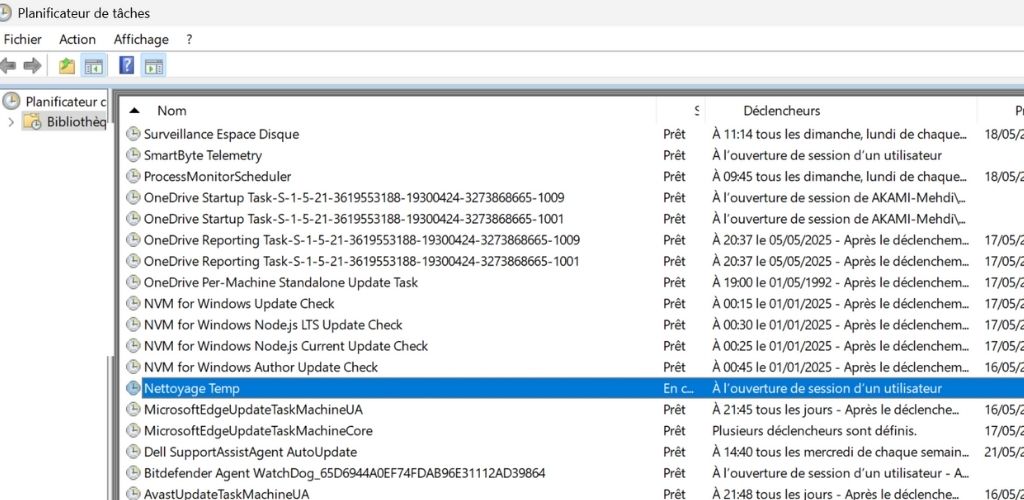The image size is (1024, 500).
Task: Click the Up one level folder icon
Action: point(67,66)
